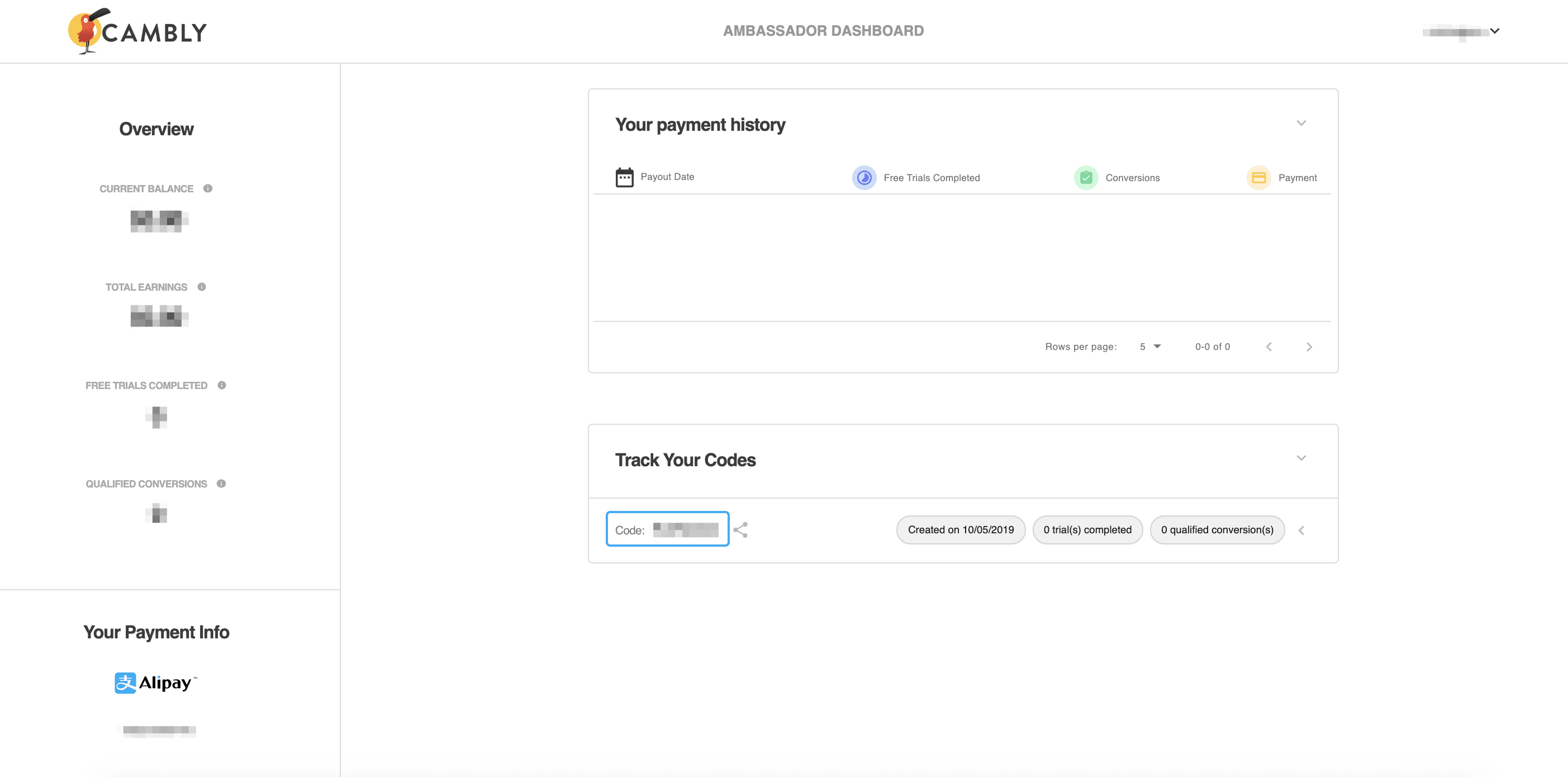Click the green Conversions column icon

click(1085, 178)
